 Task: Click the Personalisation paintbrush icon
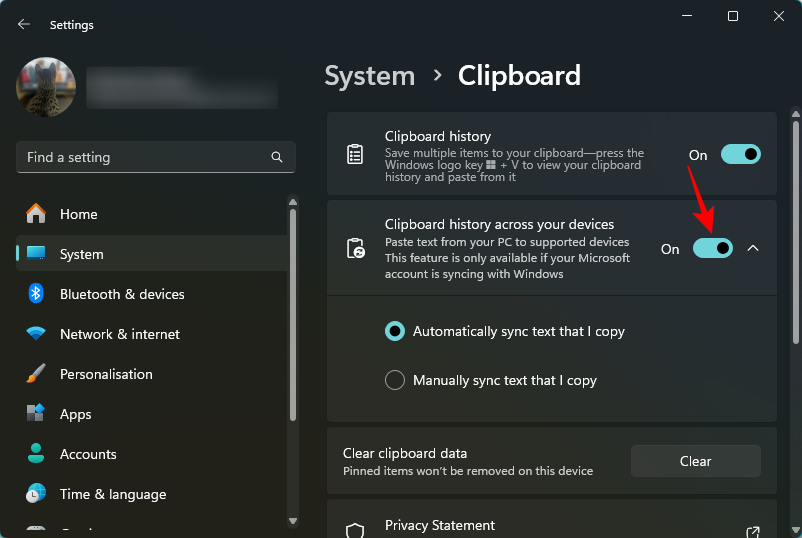tap(36, 374)
